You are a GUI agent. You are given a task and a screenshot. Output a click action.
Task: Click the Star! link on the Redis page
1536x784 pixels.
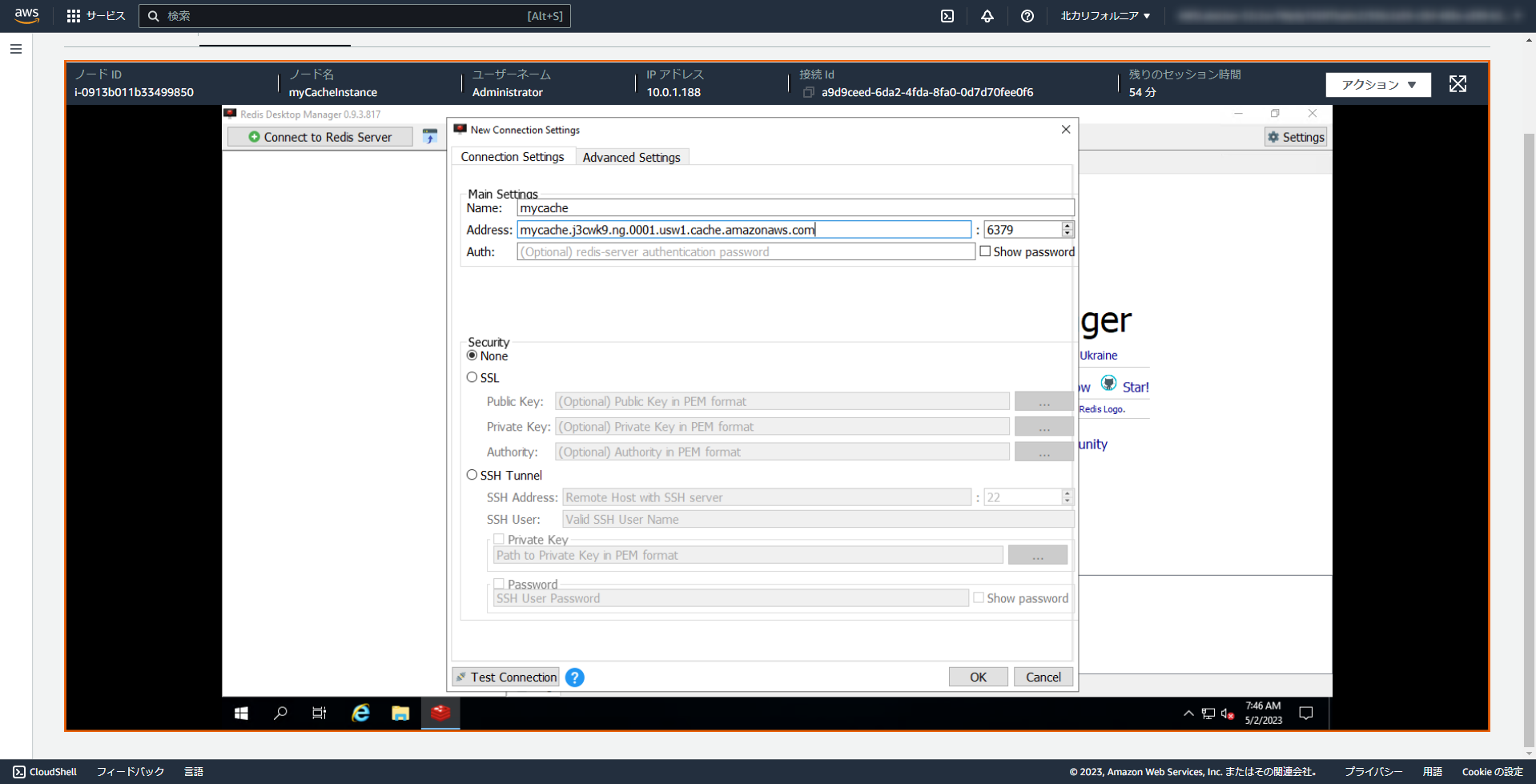coord(1136,387)
